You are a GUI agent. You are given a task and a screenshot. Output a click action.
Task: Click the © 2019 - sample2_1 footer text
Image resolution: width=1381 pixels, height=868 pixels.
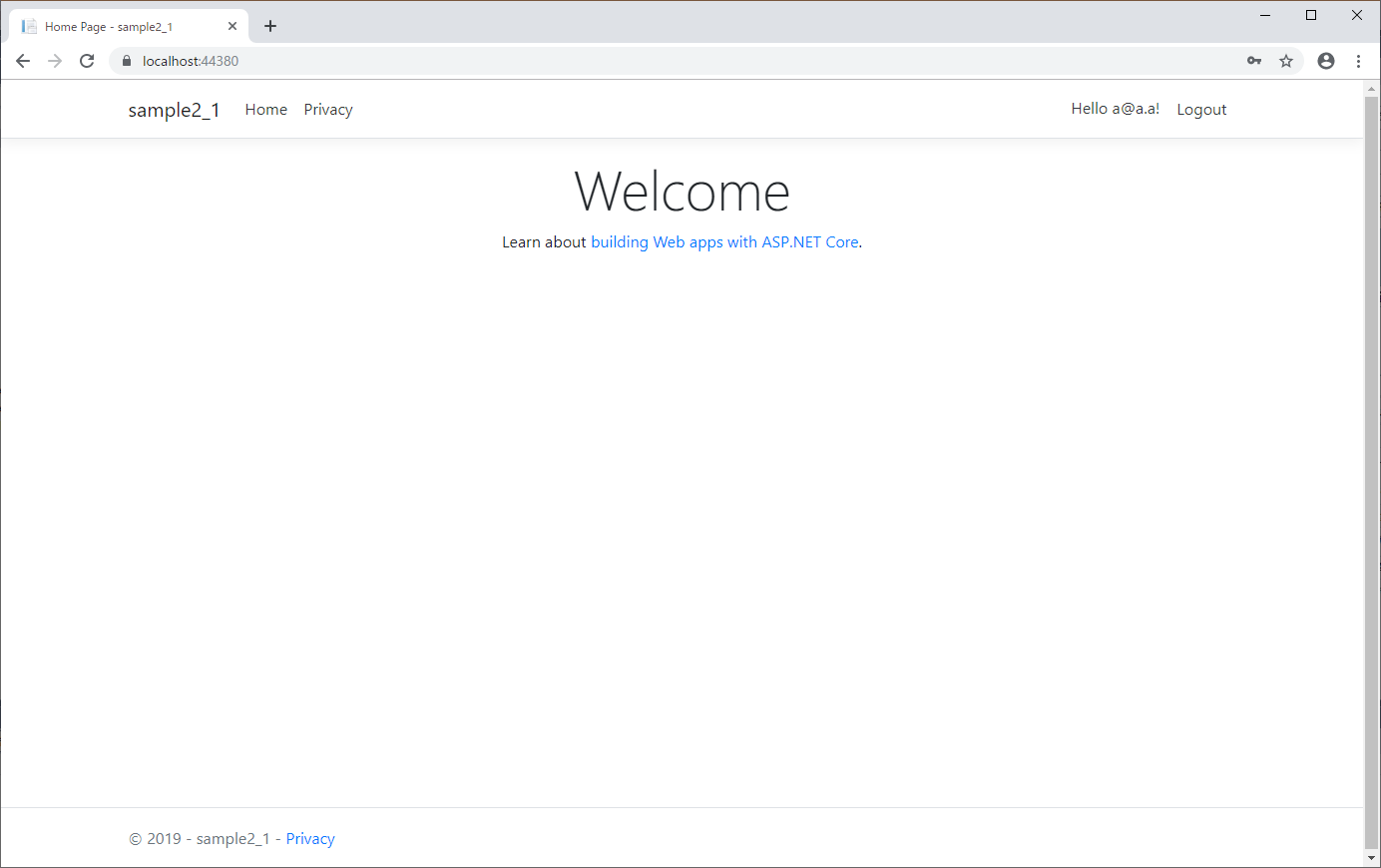pos(200,839)
